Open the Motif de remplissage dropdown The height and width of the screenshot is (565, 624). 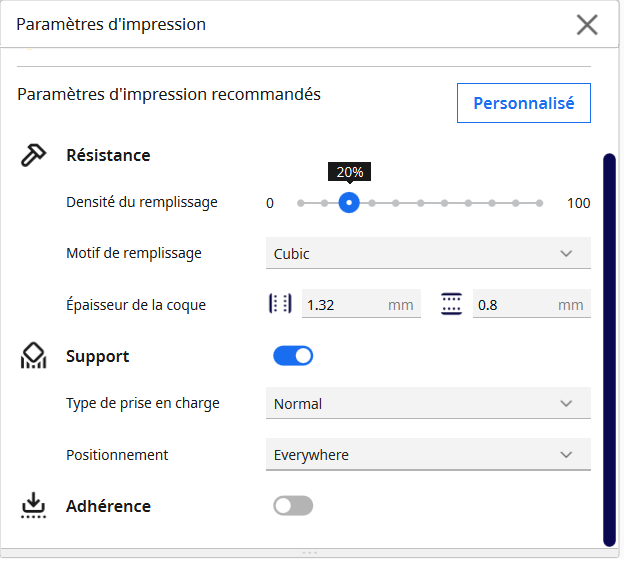click(x=428, y=254)
